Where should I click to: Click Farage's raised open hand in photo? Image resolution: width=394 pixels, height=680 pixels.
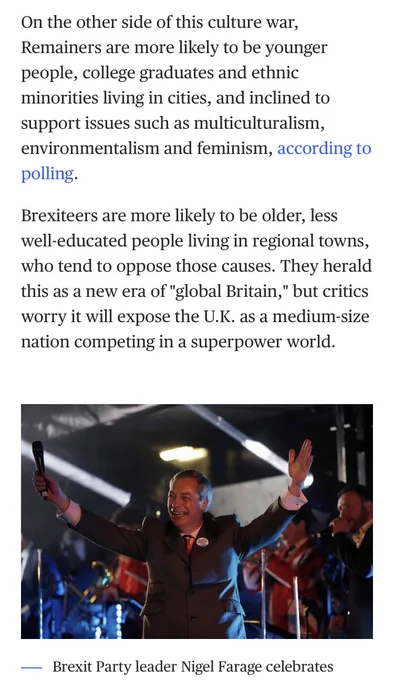coord(300,461)
